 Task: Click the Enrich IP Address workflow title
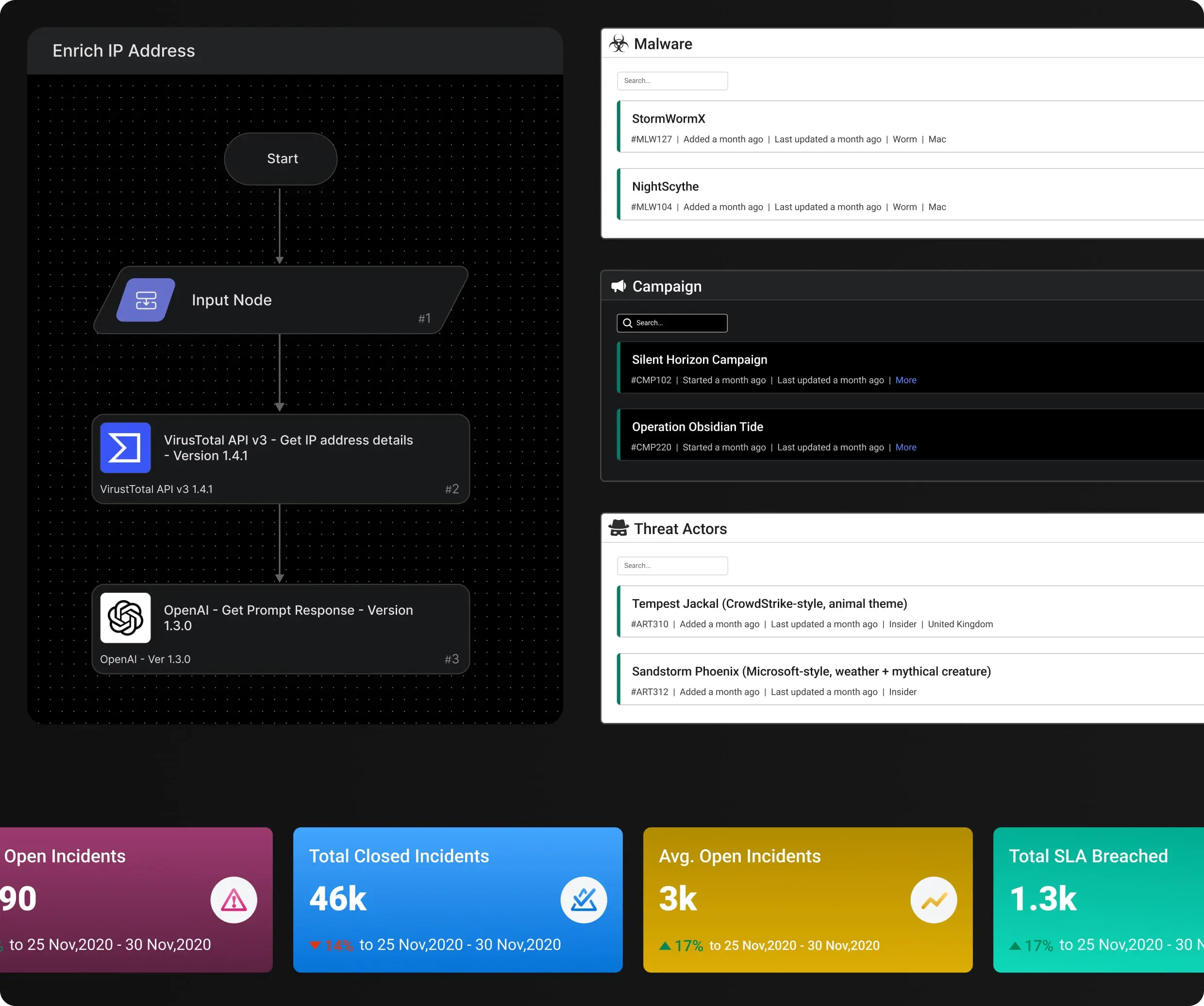pyautogui.click(x=124, y=50)
